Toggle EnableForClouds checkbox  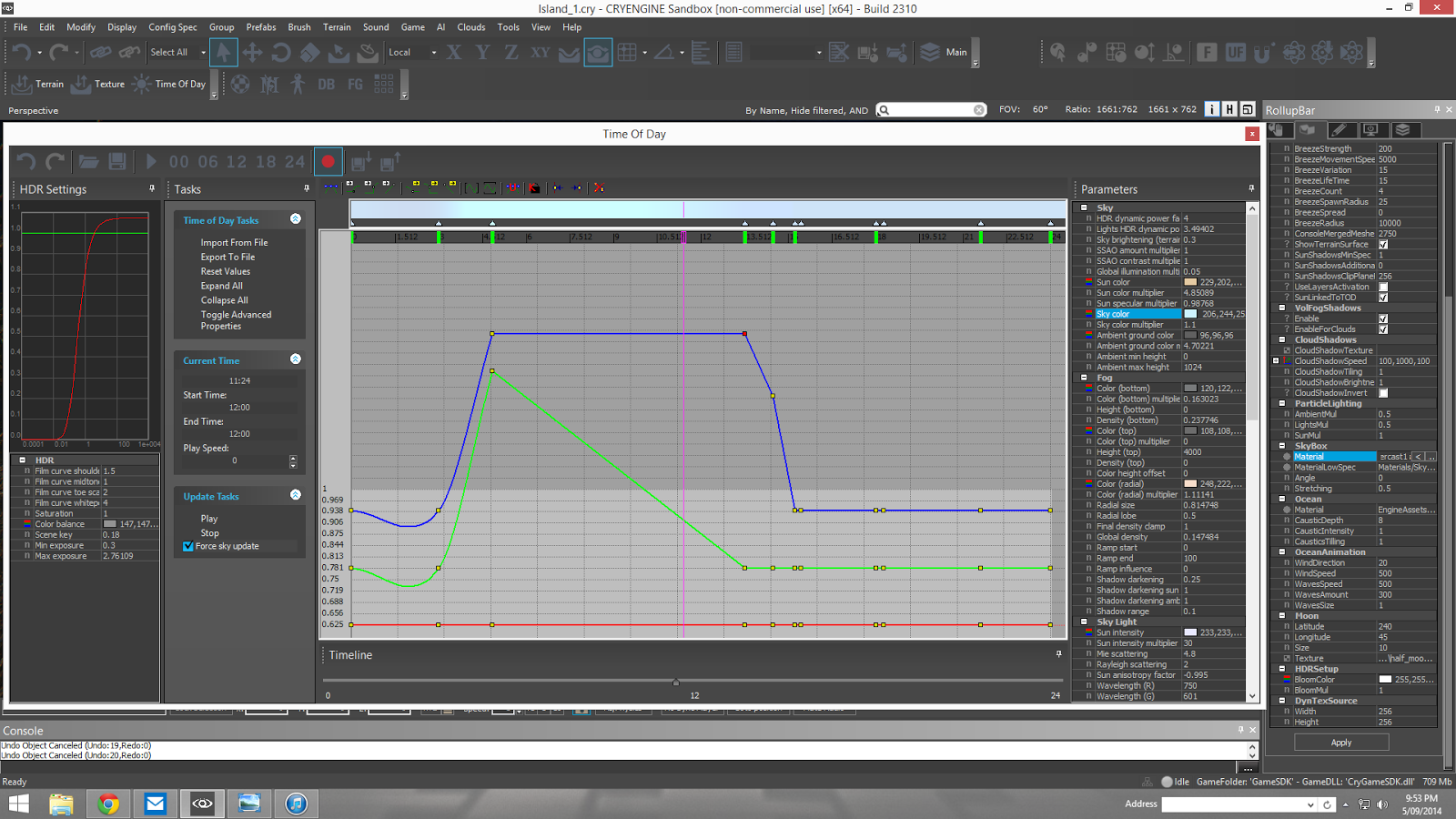pos(1383,329)
